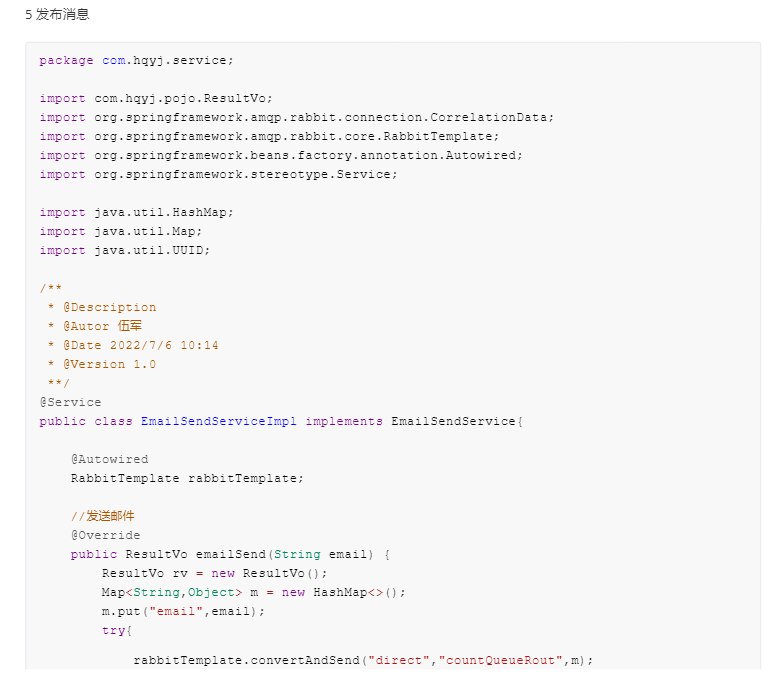The image size is (781, 682).
Task: Click the import com.hqyj.pojo.ResultVo line
Action: [x=156, y=98]
